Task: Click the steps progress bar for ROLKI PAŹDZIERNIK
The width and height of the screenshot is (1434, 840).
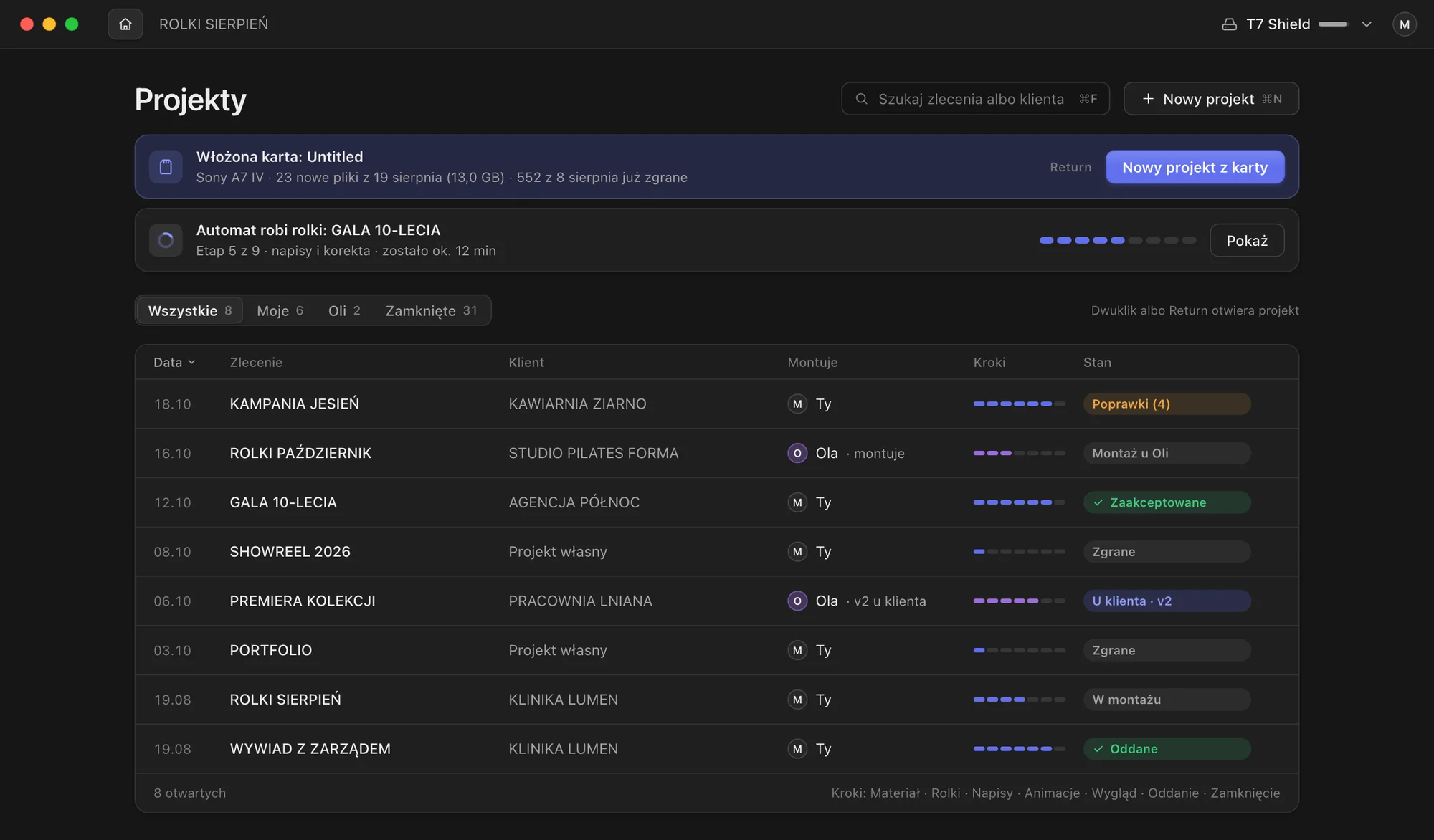Action: (x=1019, y=454)
